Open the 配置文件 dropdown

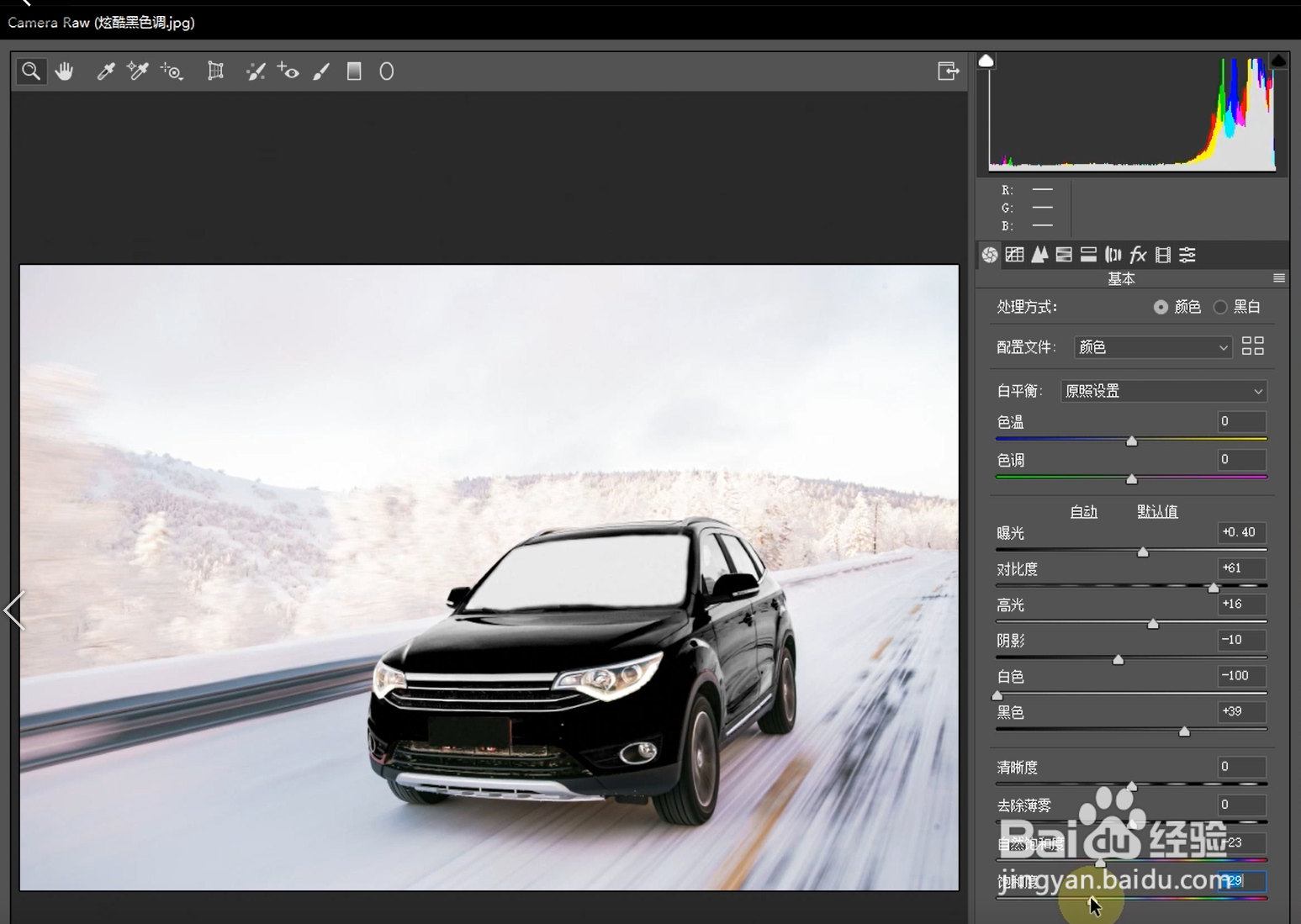point(1153,347)
